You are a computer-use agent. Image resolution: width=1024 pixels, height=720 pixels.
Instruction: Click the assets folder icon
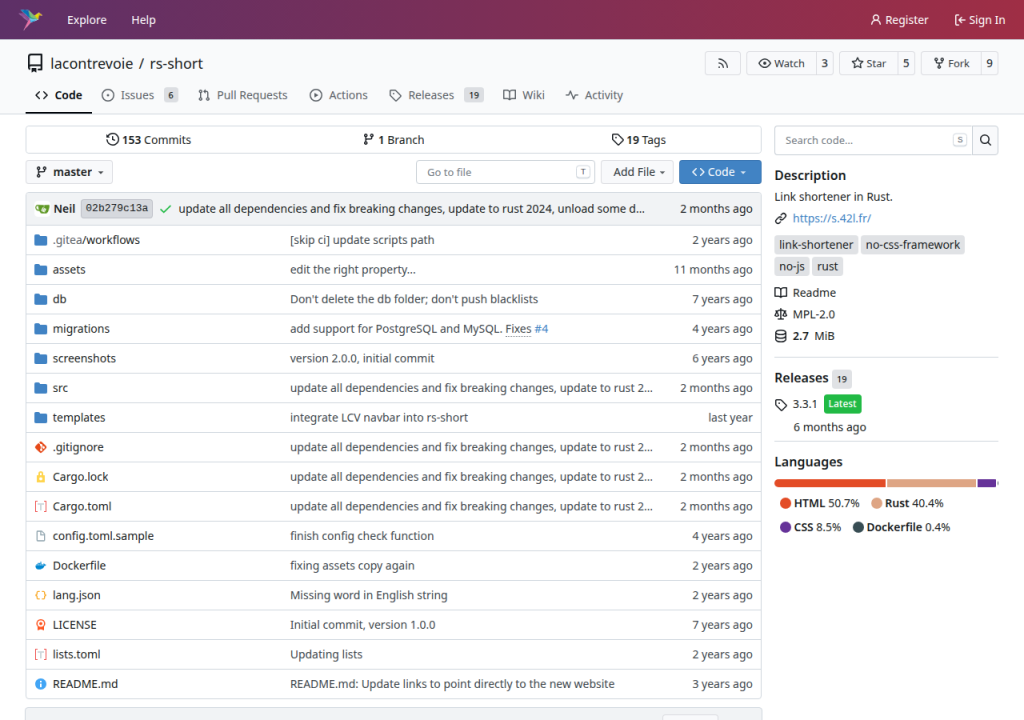40,269
